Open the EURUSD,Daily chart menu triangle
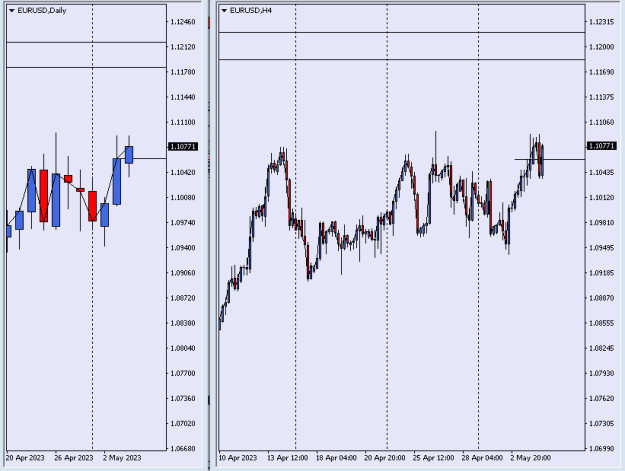 [12, 11]
